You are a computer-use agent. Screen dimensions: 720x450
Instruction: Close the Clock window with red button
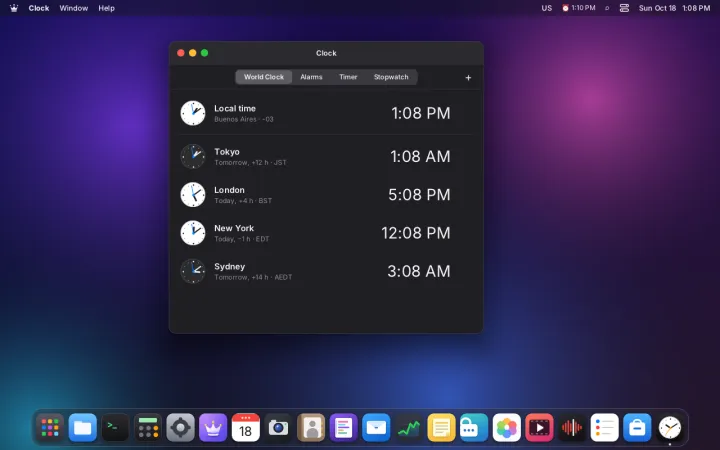coord(180,53)
